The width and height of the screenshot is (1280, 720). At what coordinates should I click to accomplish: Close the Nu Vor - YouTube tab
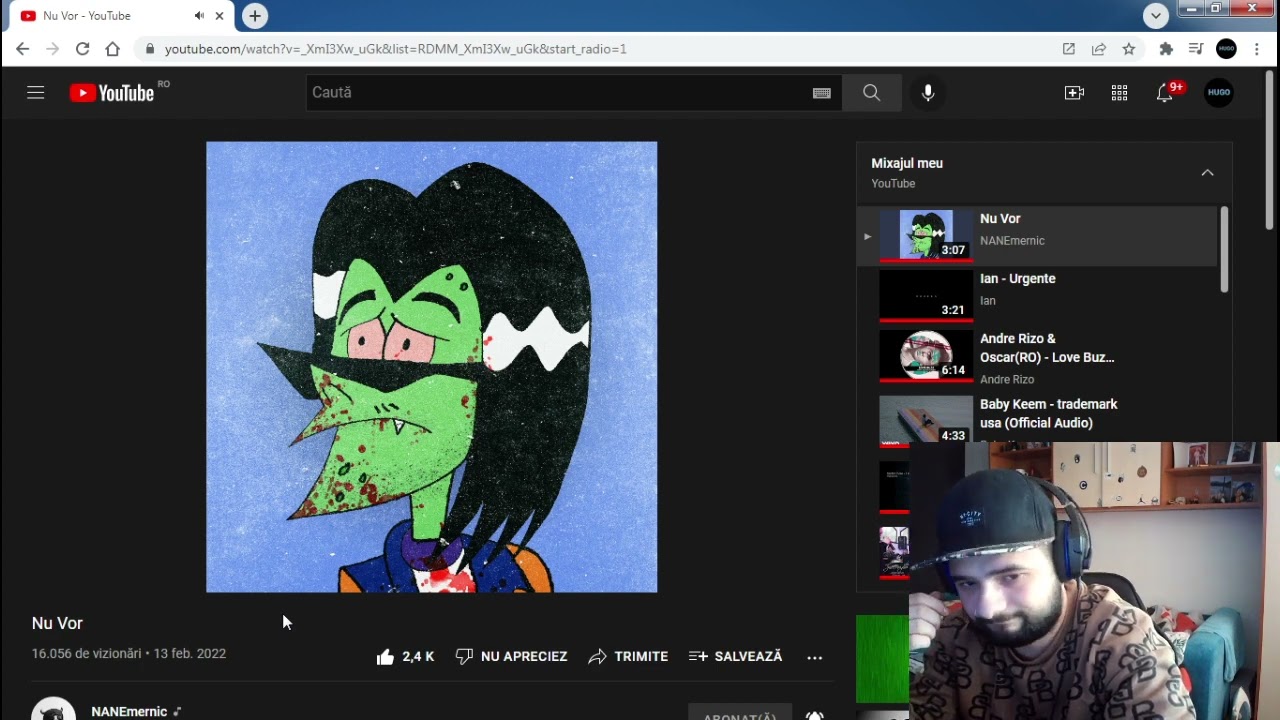[219, 16]
